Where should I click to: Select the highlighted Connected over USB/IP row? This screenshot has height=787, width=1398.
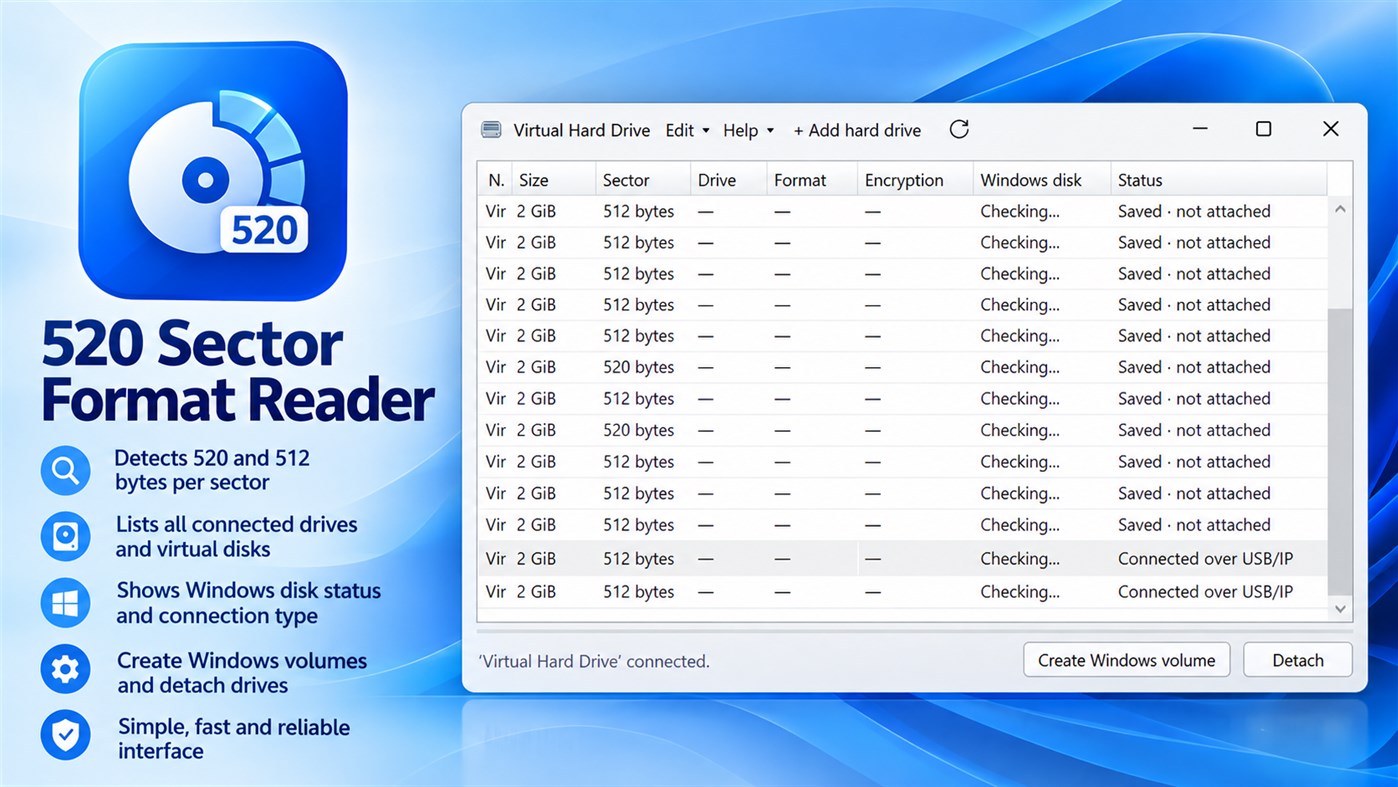[903, 559]
